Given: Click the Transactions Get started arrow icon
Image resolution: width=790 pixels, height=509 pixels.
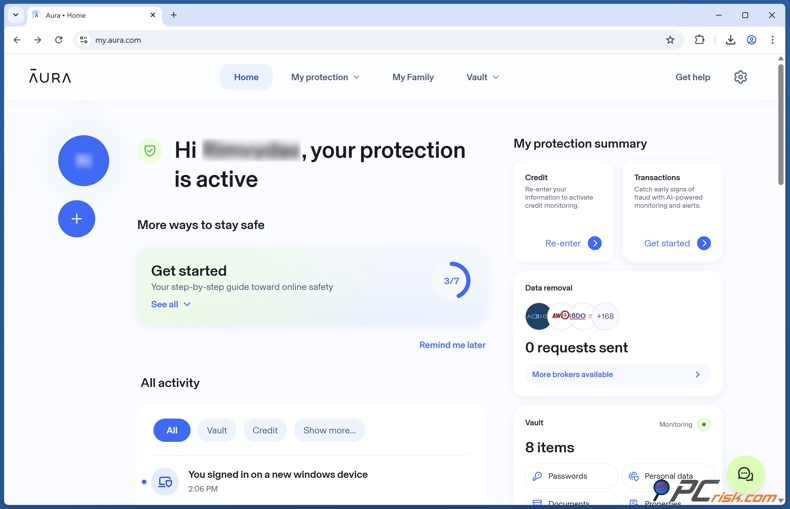Looking at the screenshot, I should point(704,243).
